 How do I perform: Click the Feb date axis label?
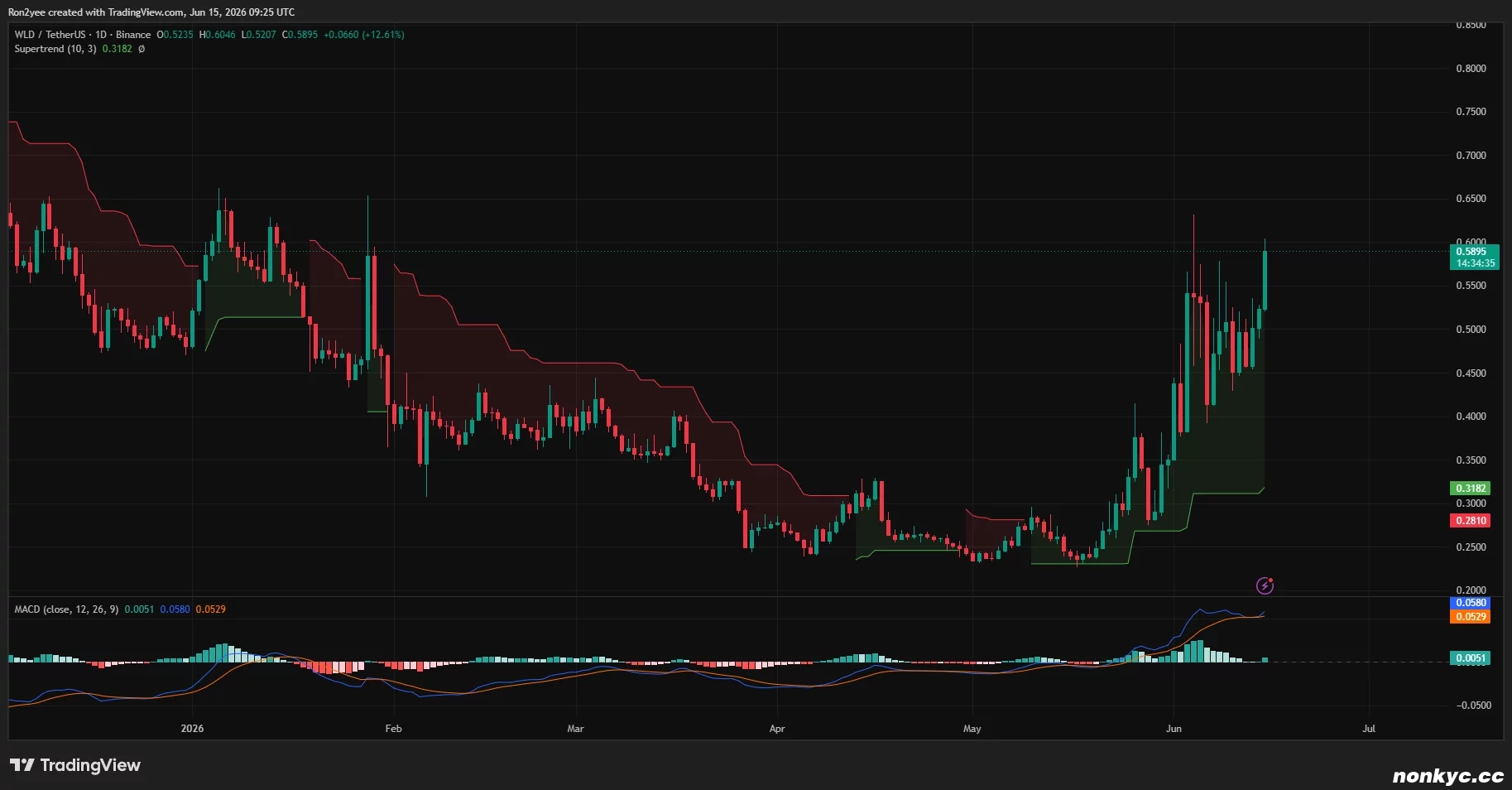(393, 729)
